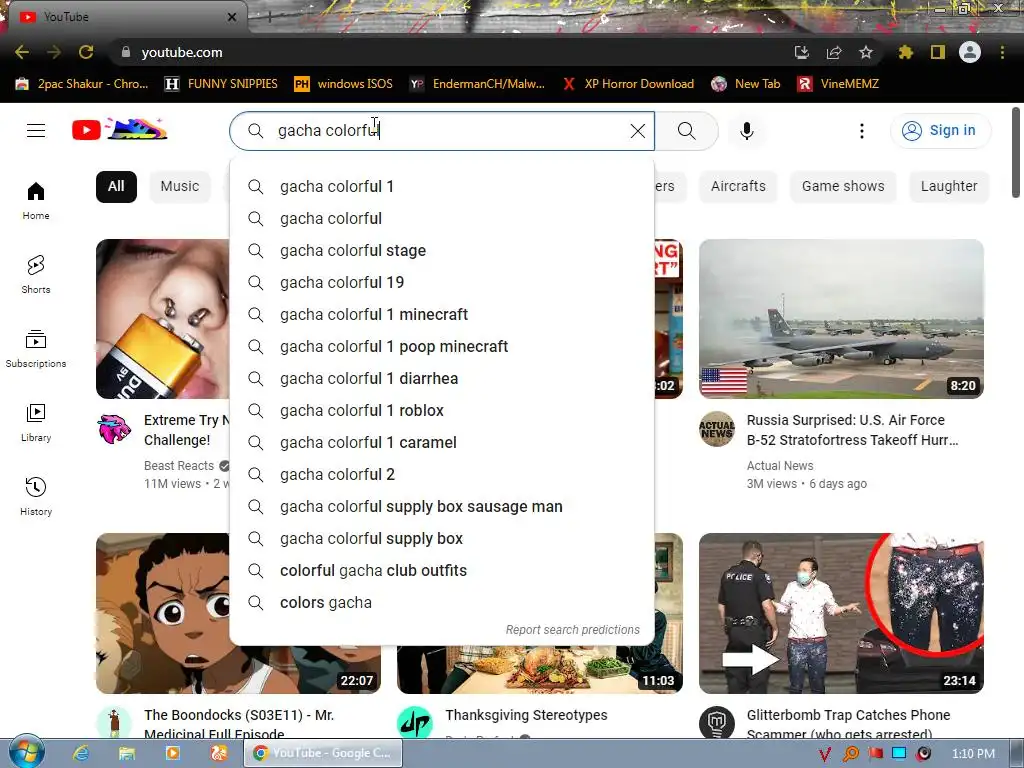Choose suggestion 'gacha colorful stage'
1024x768 pixels.
click(441, 251)
